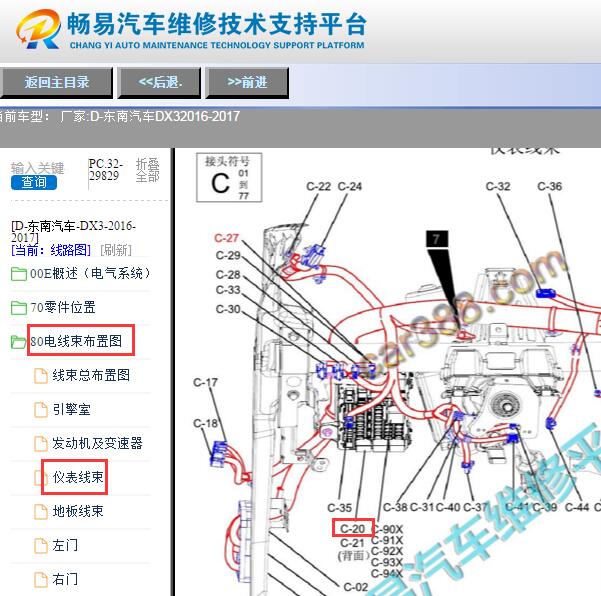Viewport: 601px width, 596px height.
Task: Select 80电线束布置图 tree entry
Action: click(76, 341)
